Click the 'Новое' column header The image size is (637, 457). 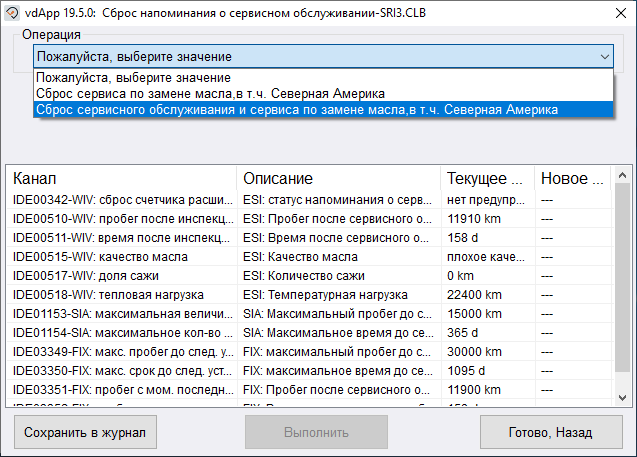570,179
